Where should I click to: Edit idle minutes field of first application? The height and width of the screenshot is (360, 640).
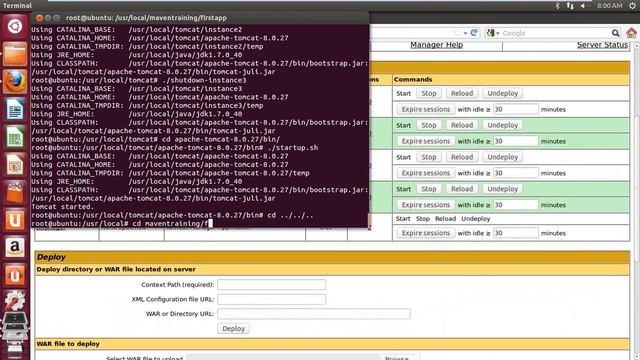[x=516, y=109]
